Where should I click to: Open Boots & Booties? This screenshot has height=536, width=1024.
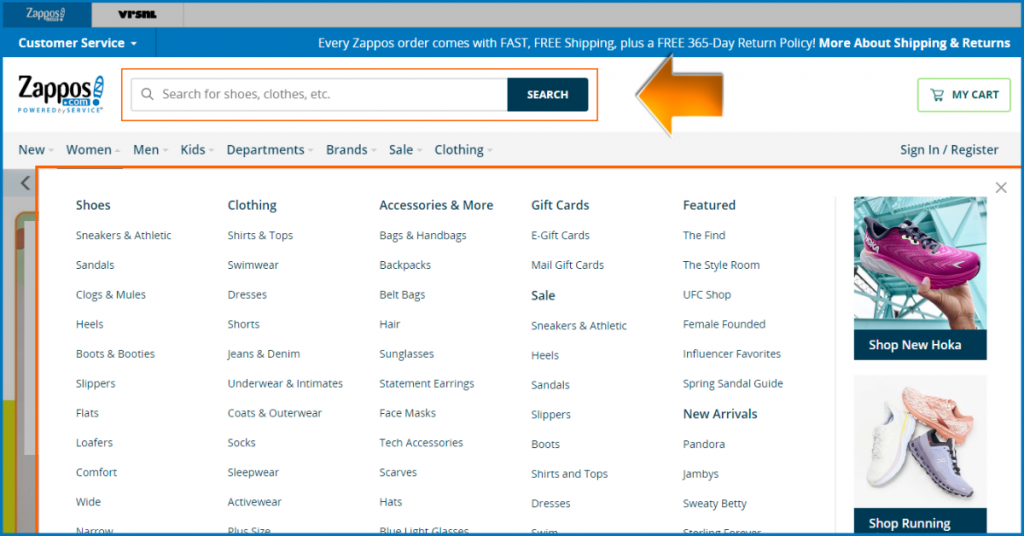[115, 354]
